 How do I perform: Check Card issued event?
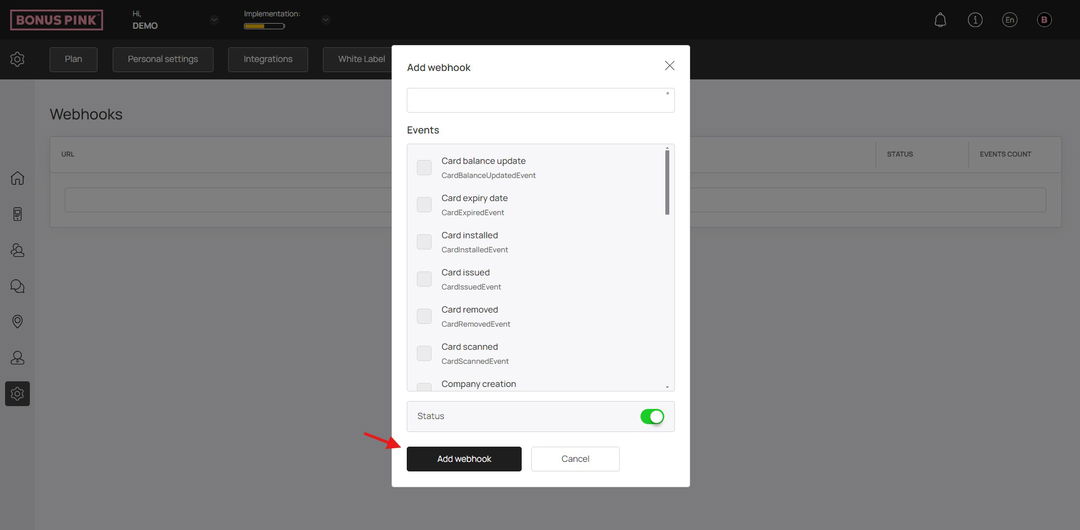(x=424, y=279)
